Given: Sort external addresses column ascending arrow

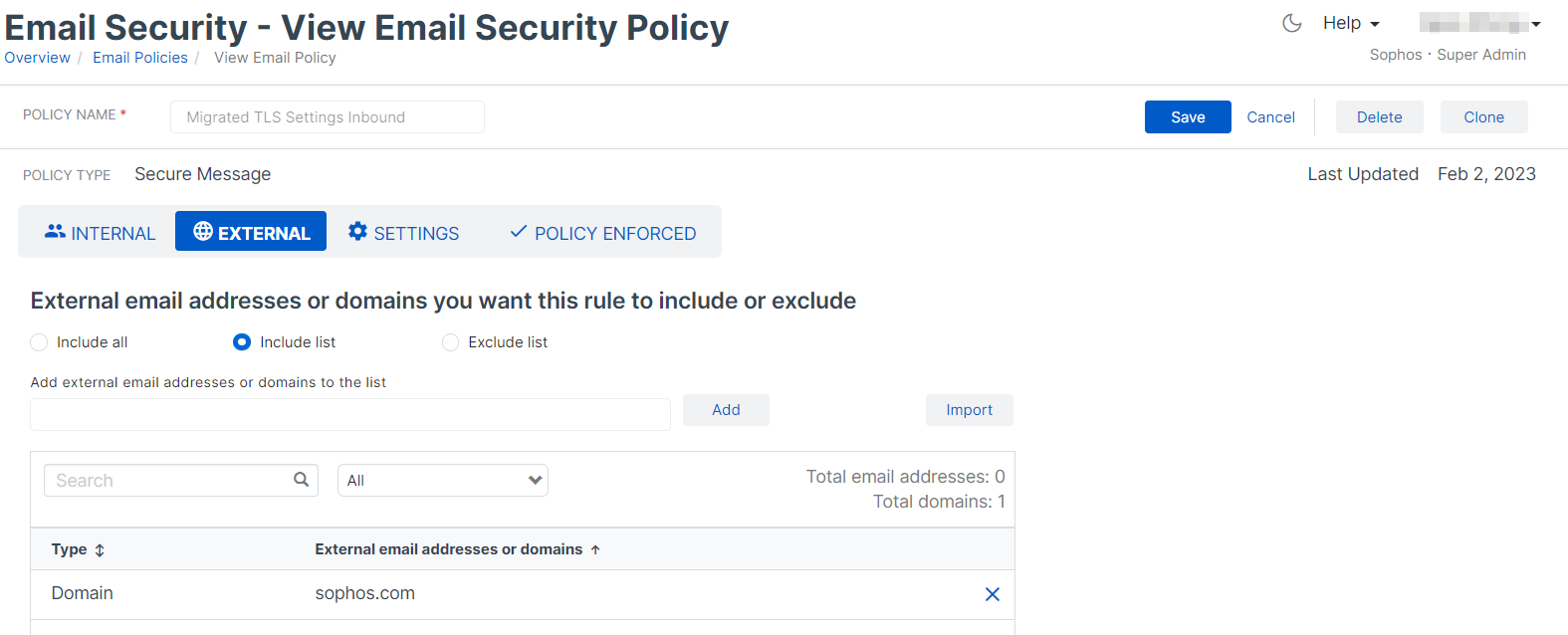Looking at the screenshot, I should (x=595, y=549).
